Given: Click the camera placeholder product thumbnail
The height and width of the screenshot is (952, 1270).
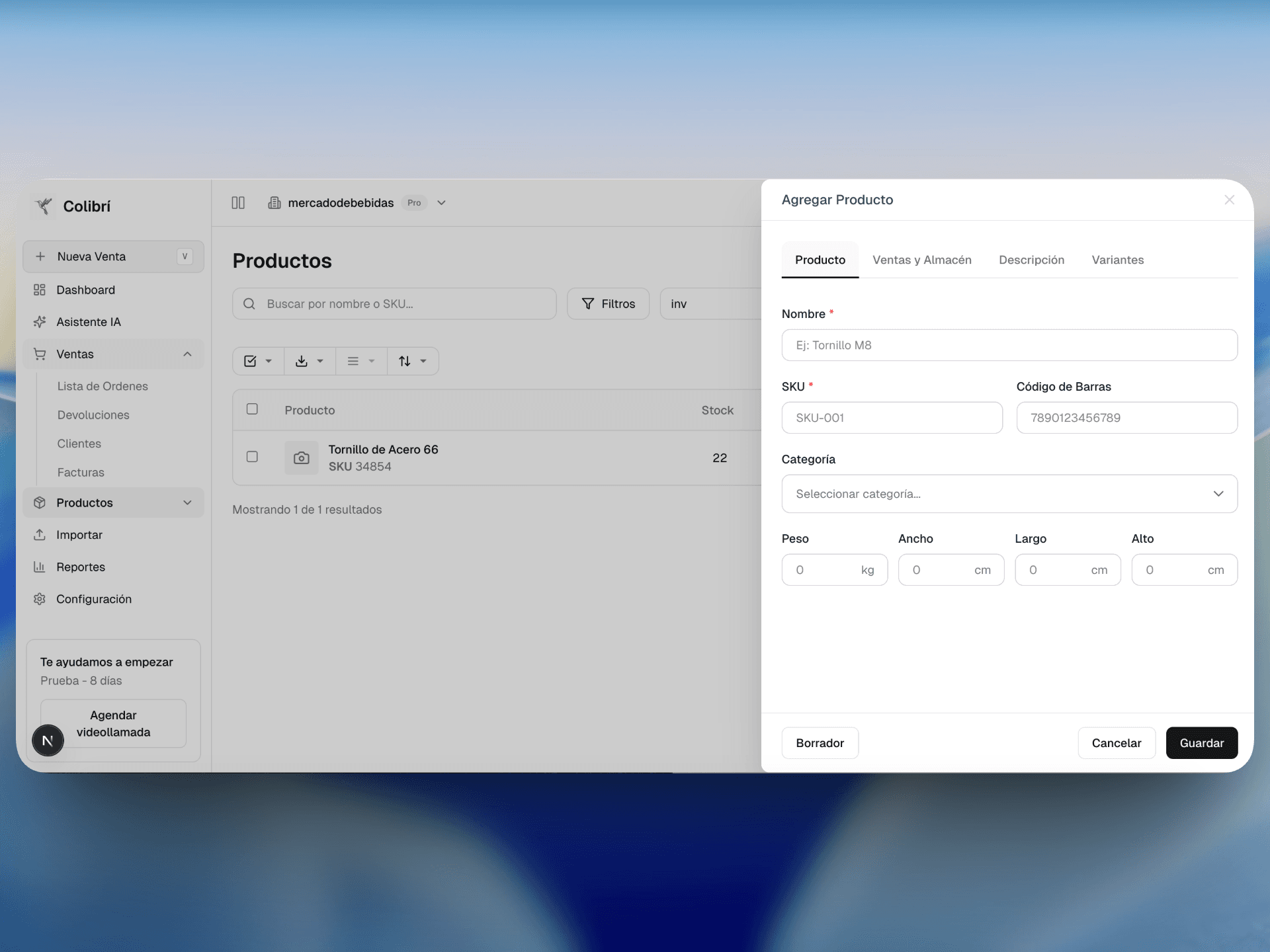Looking at the screenshot, I should pos(302,457).
